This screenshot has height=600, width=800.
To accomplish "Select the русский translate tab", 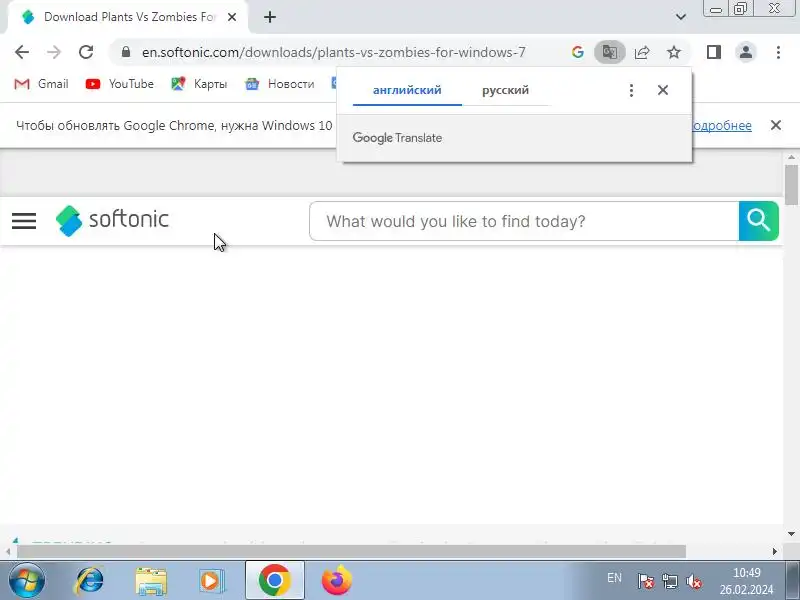I will 506,90.
